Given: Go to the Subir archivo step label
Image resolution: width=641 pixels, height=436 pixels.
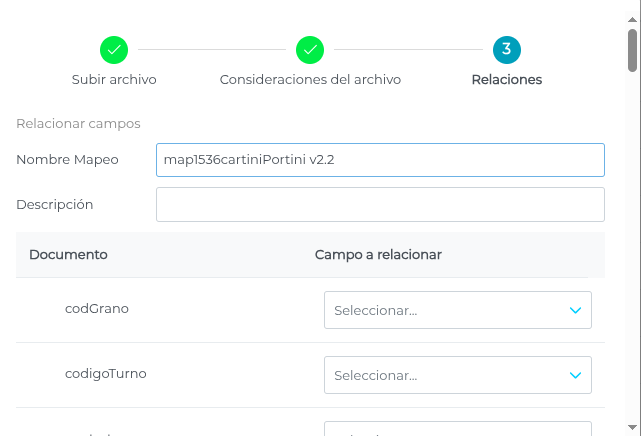Looking at the screenshot, I should pyautogui.click(x=114, y=79).
